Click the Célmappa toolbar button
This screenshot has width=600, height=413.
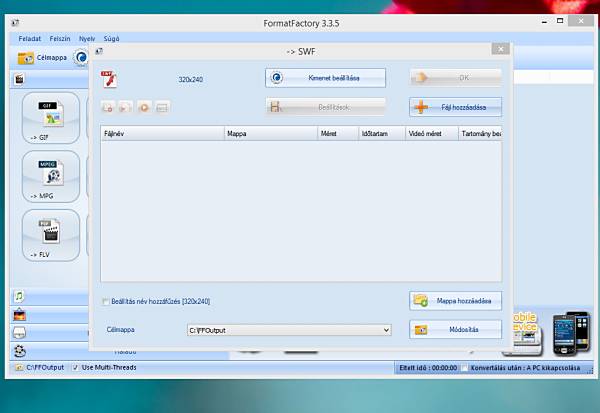(42, 58)
